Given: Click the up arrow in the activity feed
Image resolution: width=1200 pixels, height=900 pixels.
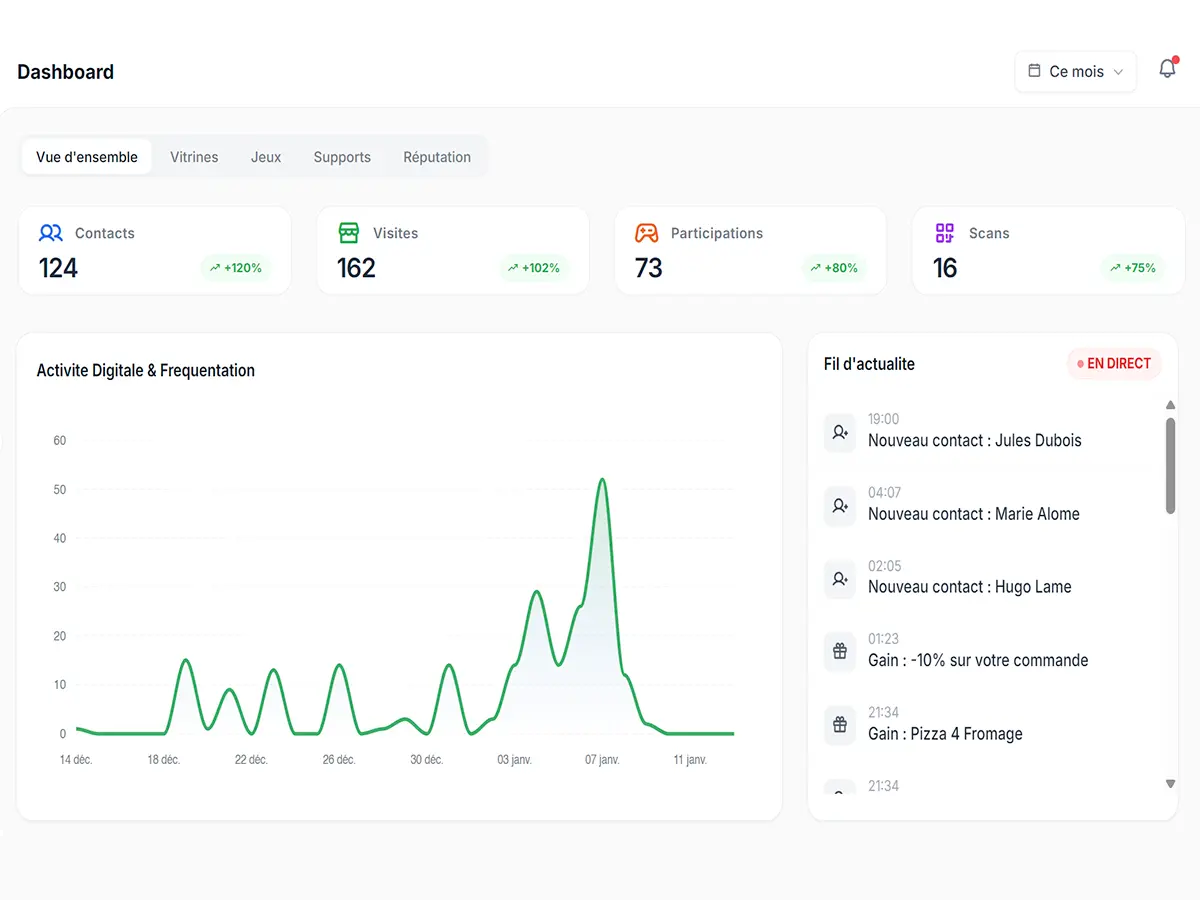Looking at the screenshot, I should pyautogui.click(x=1170, y=405).
